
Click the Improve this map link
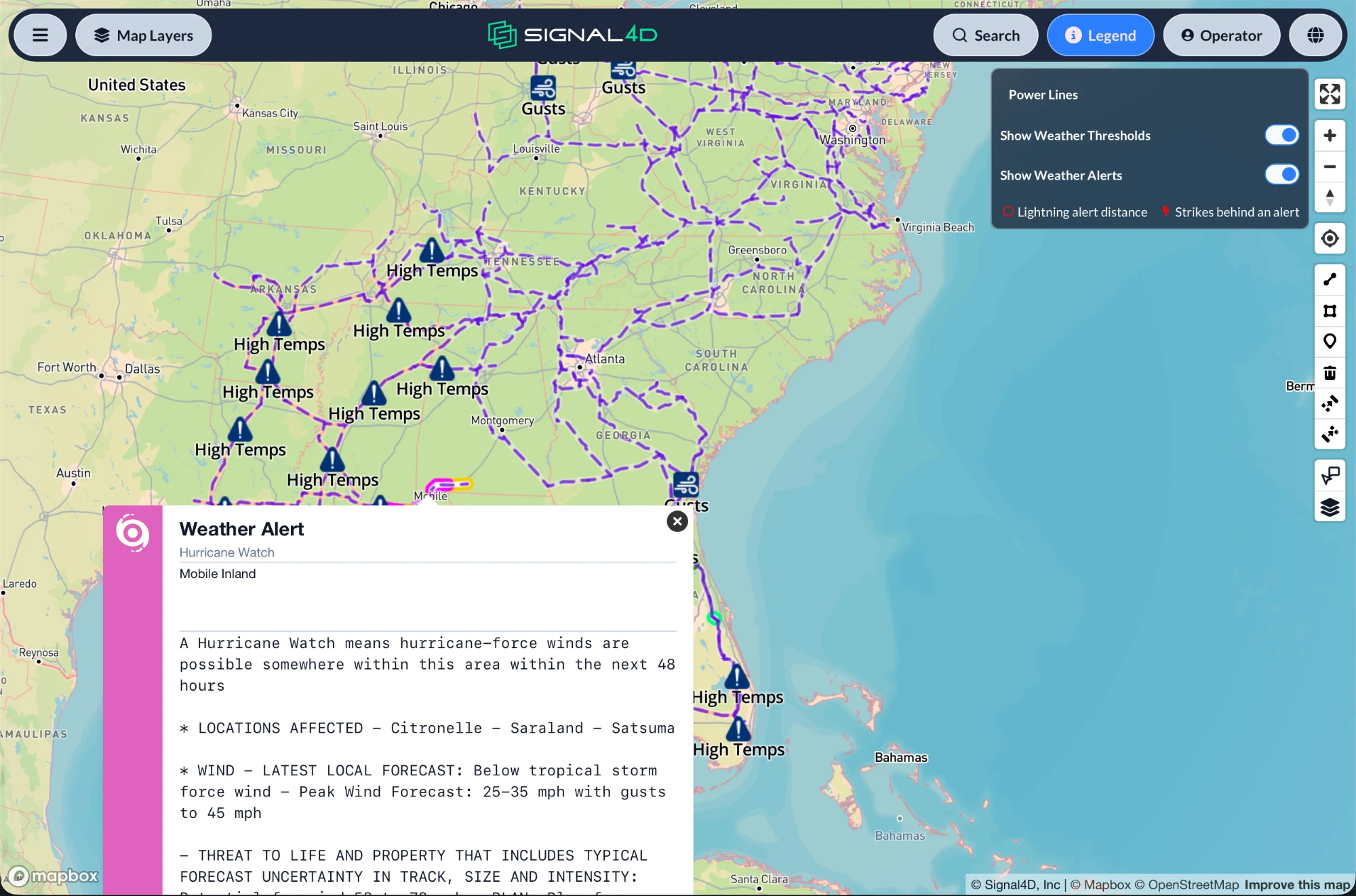(1297, 884)
